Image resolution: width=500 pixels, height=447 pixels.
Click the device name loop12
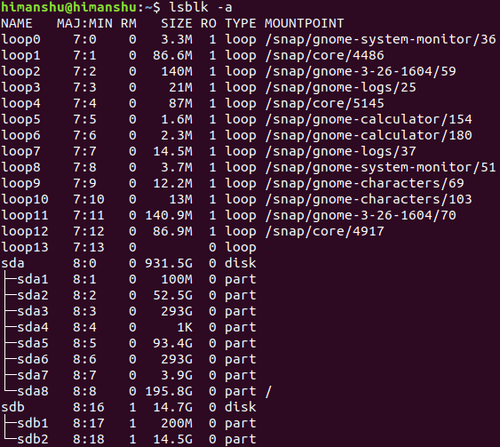pos(25,231)
